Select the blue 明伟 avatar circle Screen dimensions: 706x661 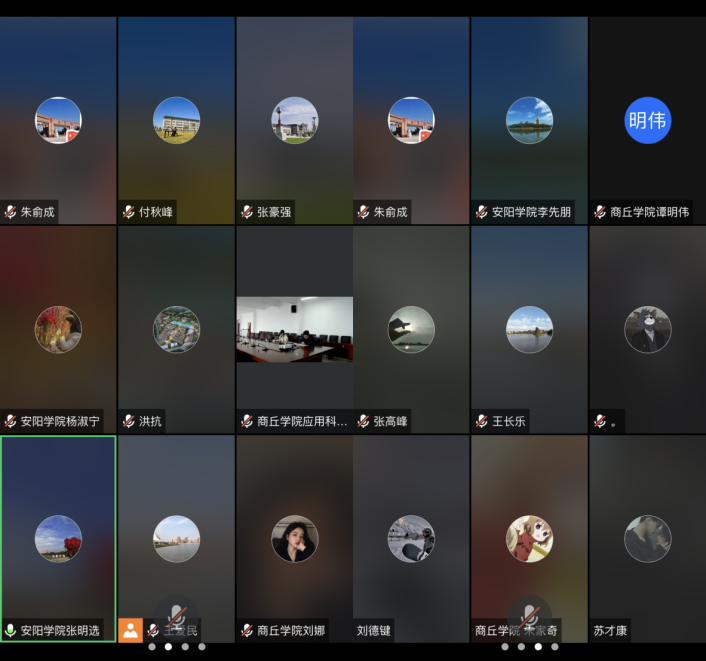(x=647, y=120)
